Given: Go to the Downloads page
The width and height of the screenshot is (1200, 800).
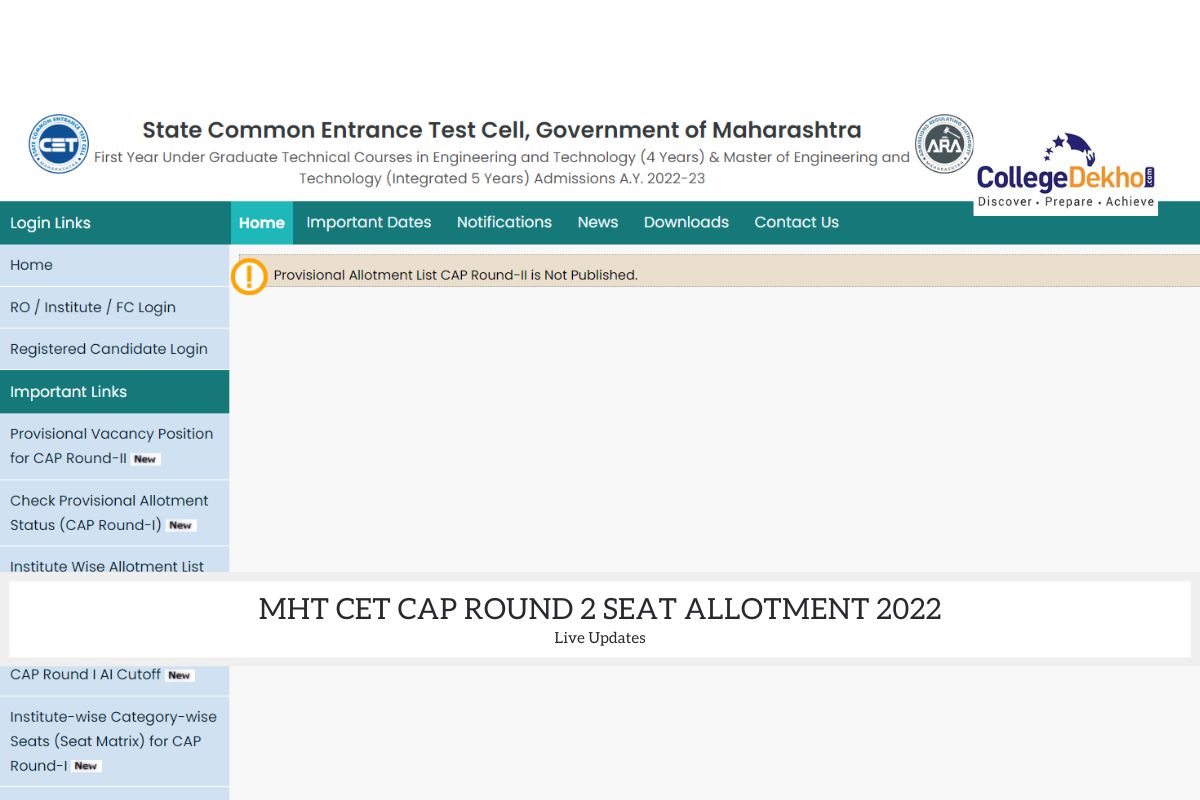Looking at the screenshot, I should [686, 222].
